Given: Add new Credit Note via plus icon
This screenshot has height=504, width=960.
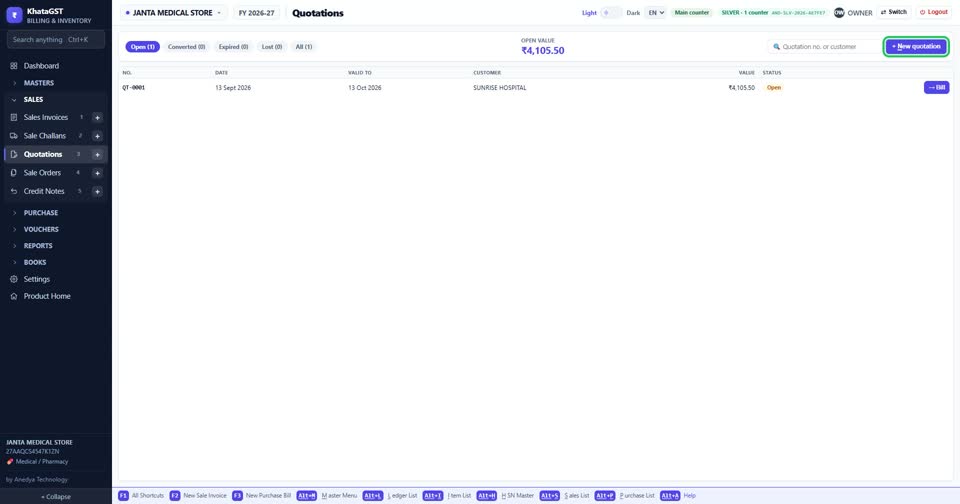Looking at the screenshot, I should pos(97,192).
